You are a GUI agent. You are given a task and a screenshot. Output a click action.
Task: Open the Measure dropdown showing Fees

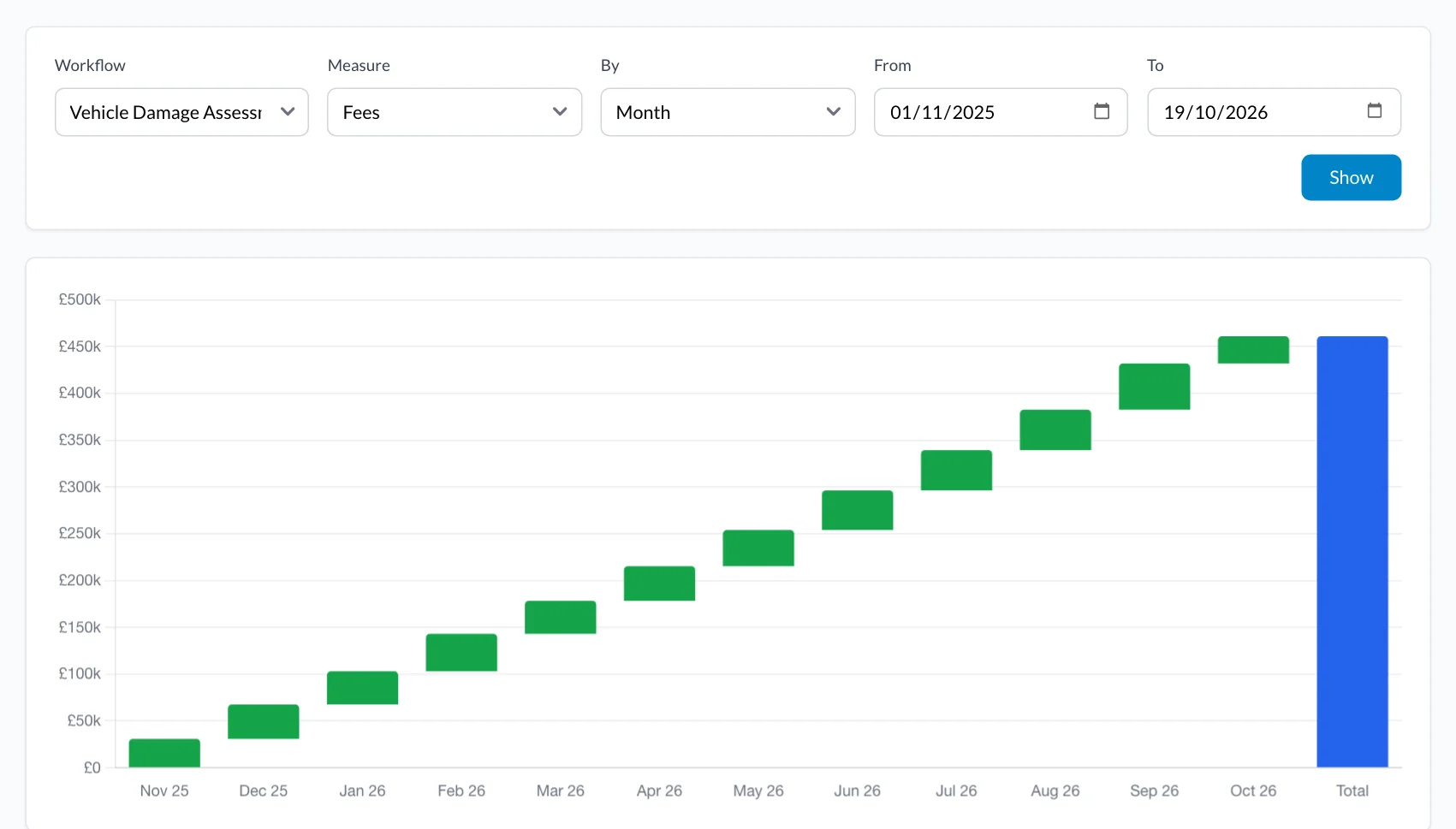pos(455,112)
